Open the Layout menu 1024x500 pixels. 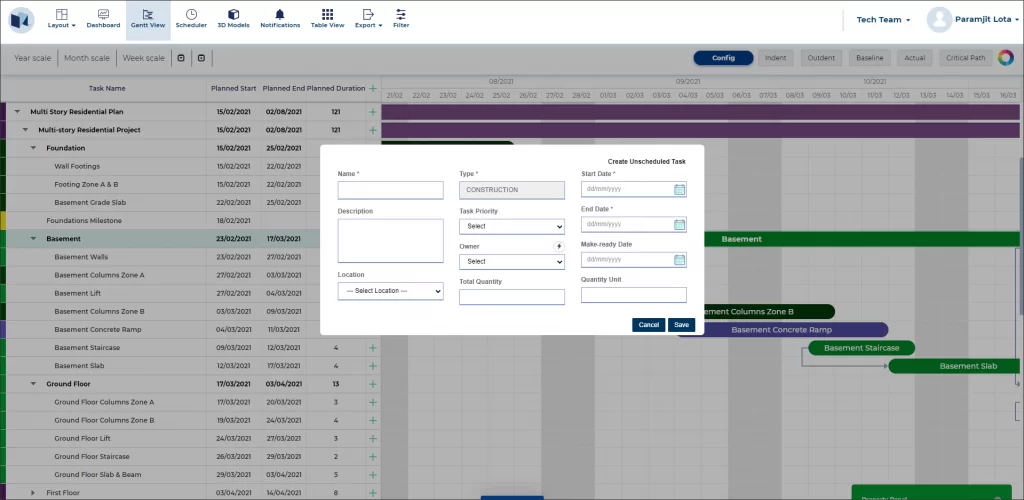pyautogui.click(x=61, y=18)
